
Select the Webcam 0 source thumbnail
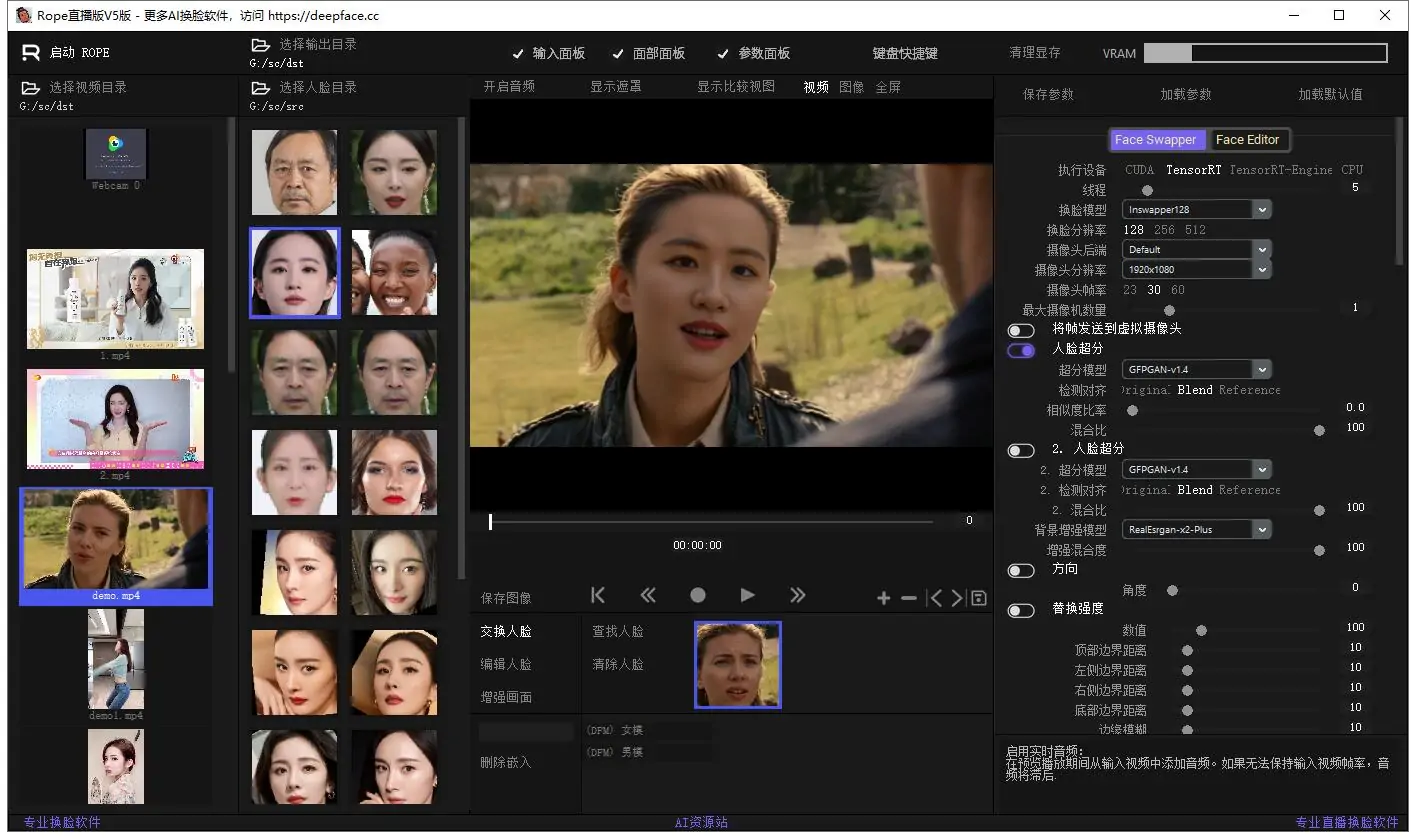pos(116,154)
